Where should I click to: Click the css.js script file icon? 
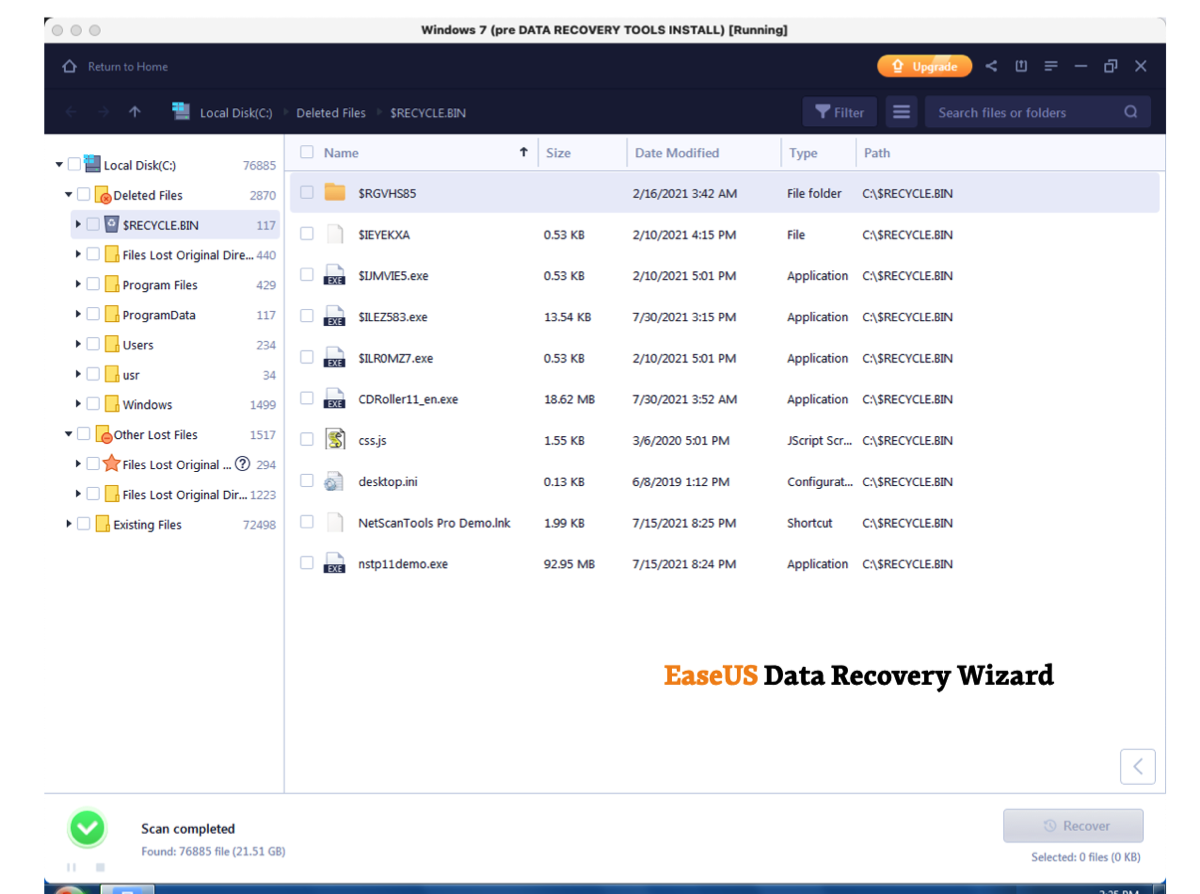335,440
